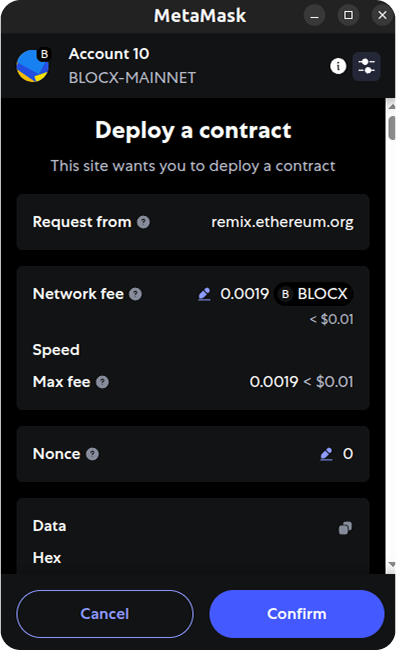Show the Network fee help tooltip icon
The image size is (396, 650).
pos(136,294)
